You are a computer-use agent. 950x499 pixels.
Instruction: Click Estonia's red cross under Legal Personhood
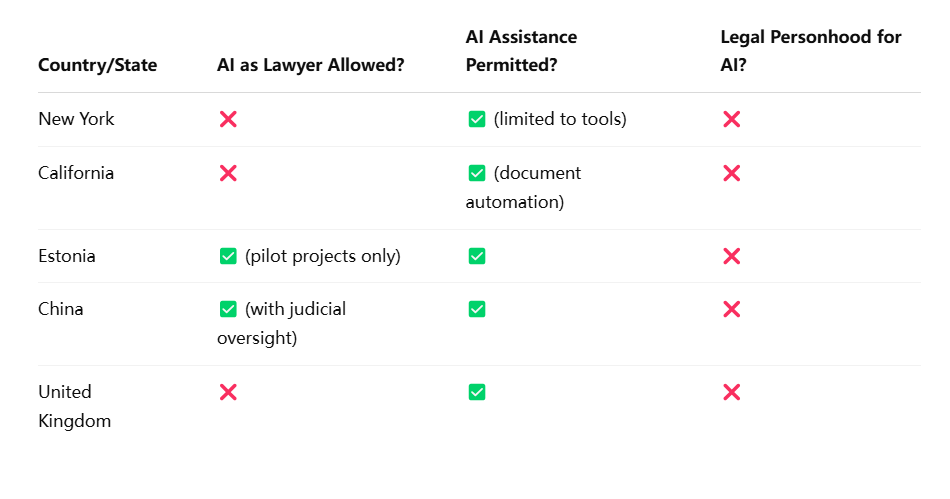[731, 256]
